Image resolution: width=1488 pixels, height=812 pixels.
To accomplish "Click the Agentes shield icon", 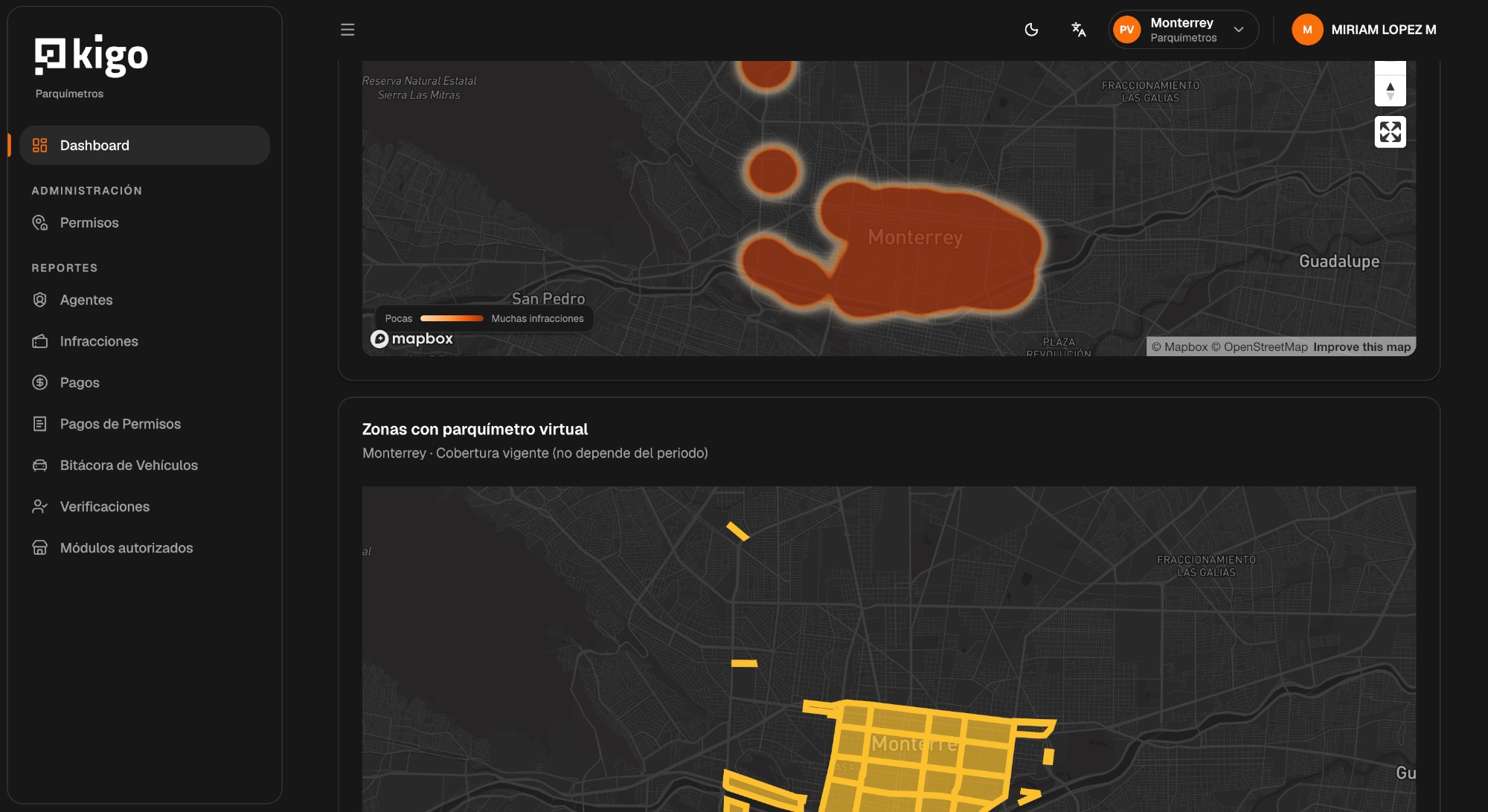I will tap(40, 300).
